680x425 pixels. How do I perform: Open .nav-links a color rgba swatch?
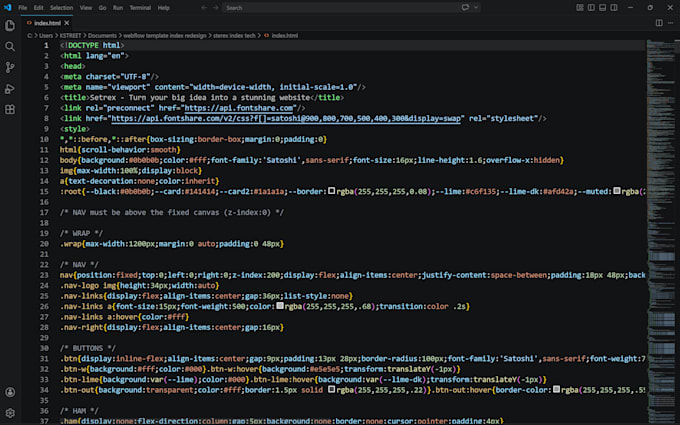point(280,305)
